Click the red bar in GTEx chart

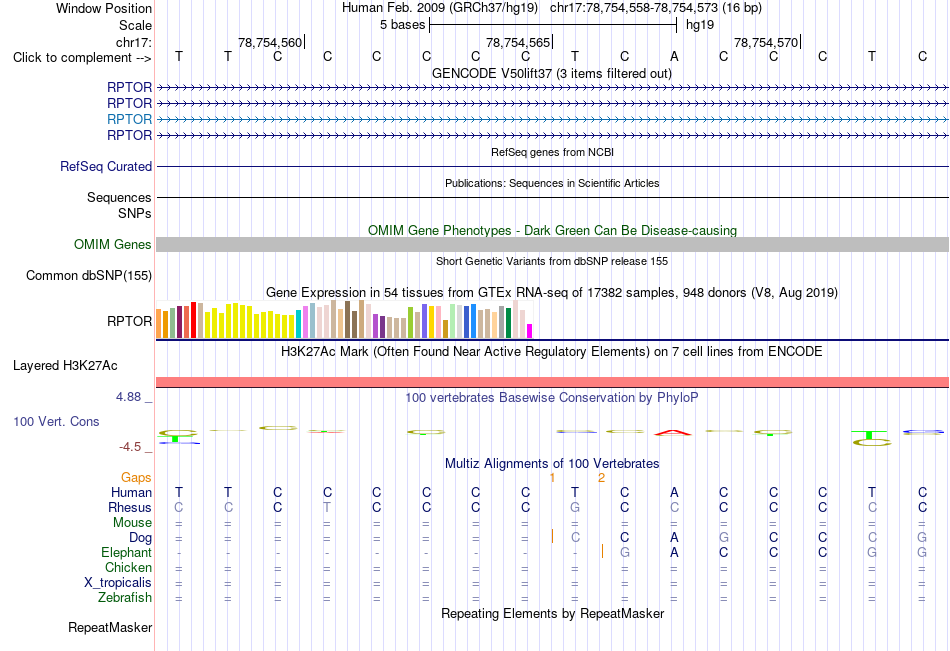pyautogui.click(x=193, y=320)
